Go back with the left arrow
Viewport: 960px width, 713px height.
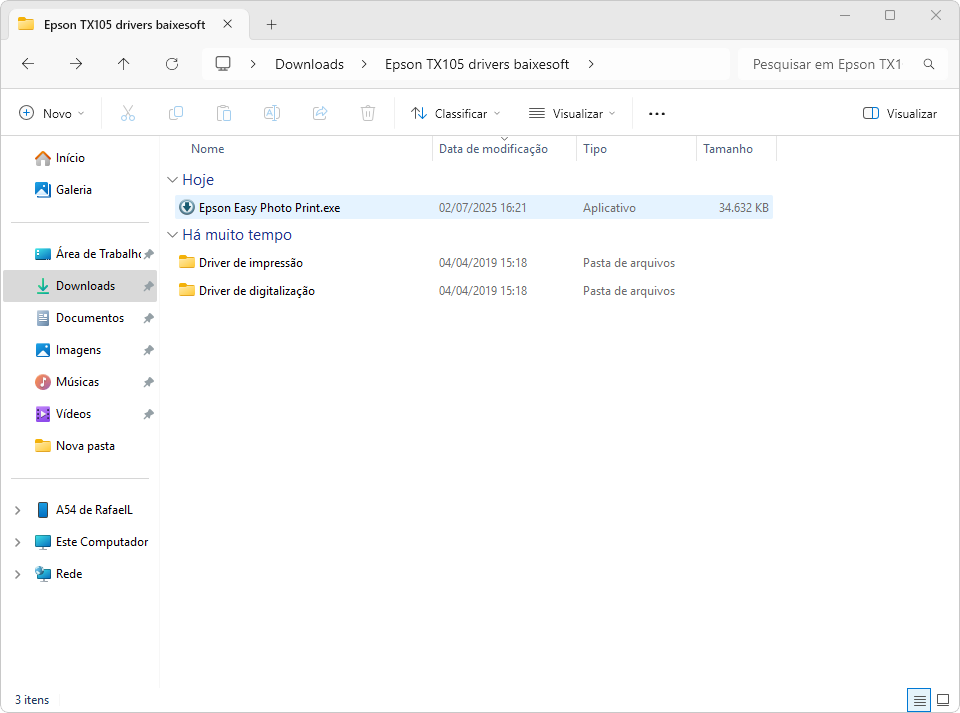point(28,64)
